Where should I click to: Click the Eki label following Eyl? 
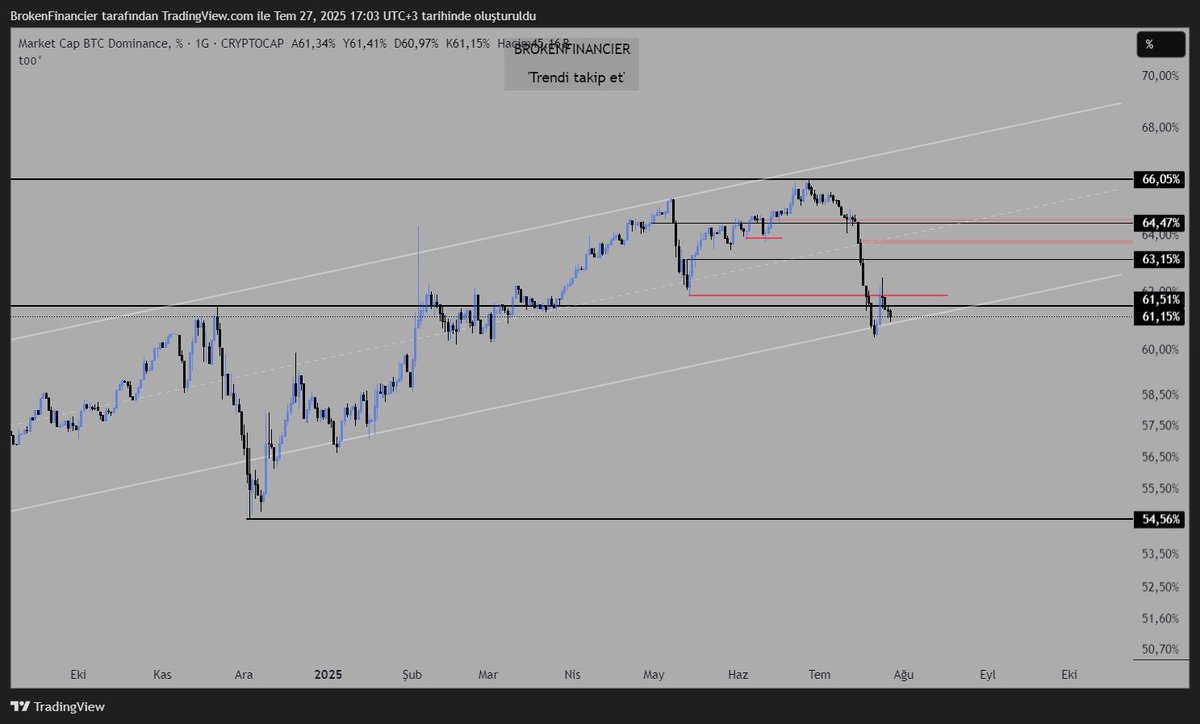click(1069, 675)
